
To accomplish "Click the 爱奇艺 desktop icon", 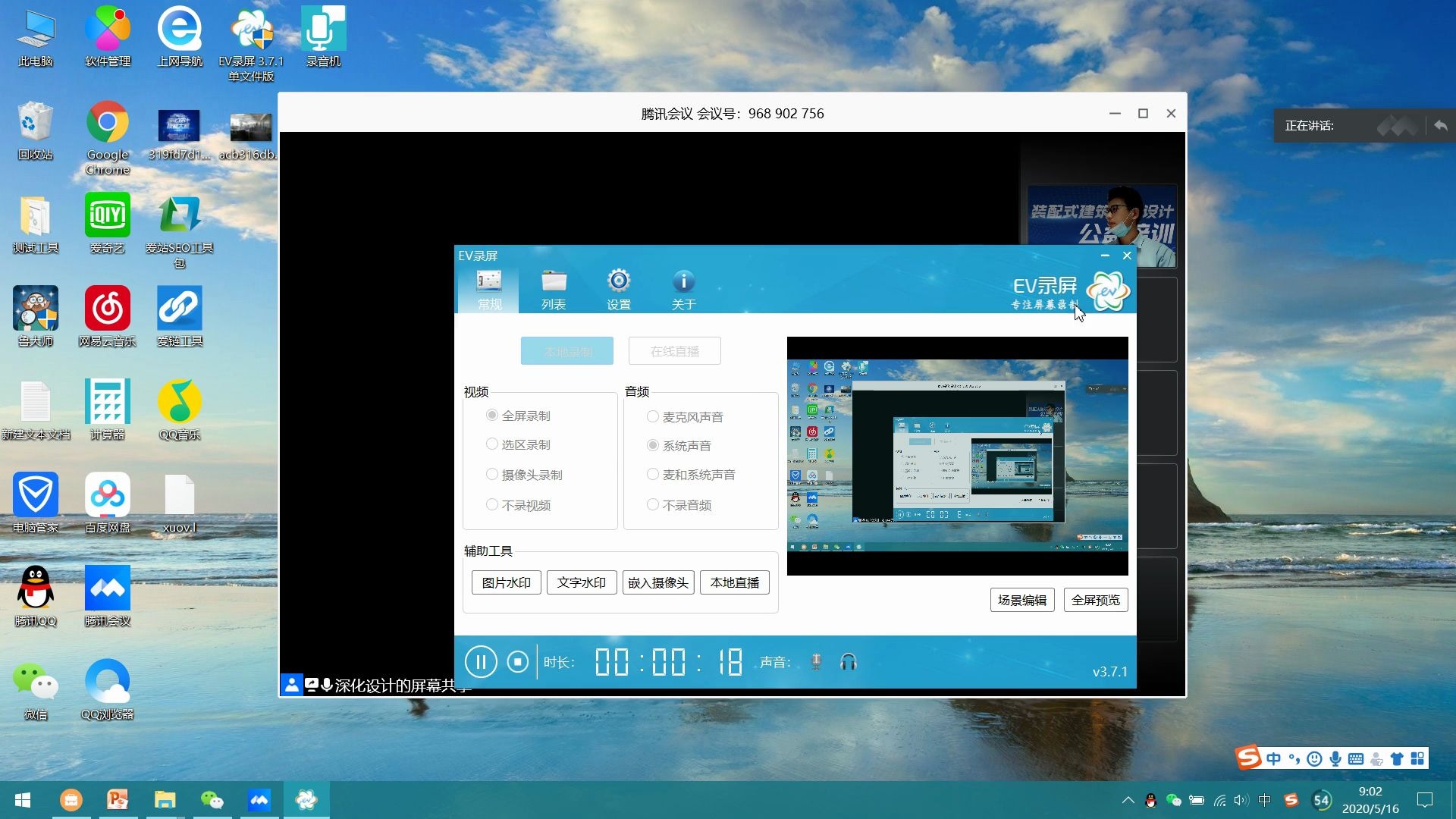I will tap(108, 224).
